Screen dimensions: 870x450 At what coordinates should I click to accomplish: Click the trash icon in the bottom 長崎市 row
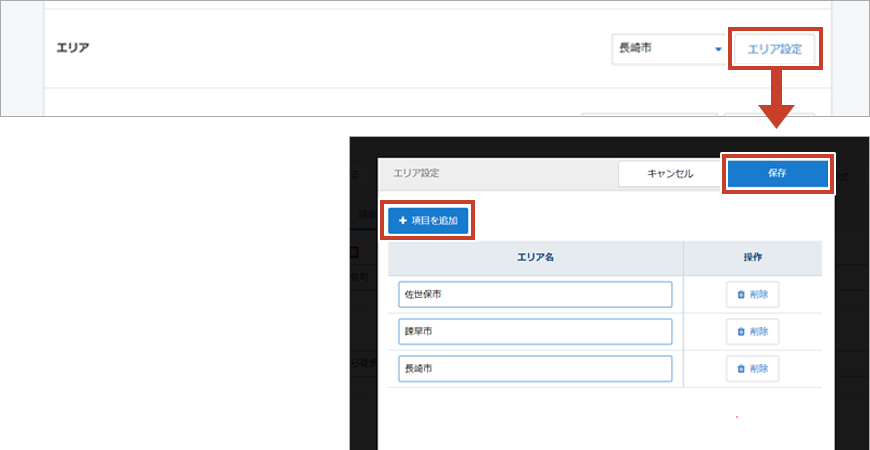point(741,368)
